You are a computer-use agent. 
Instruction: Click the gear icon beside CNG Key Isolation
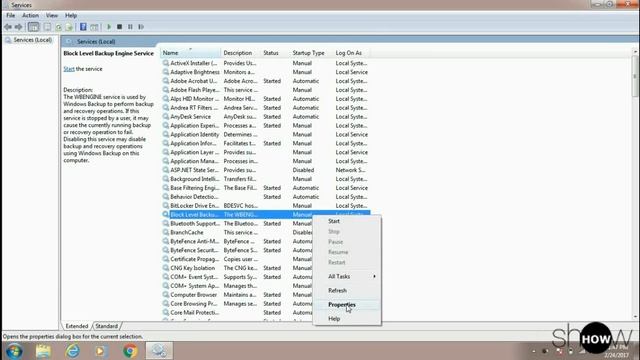166,268
